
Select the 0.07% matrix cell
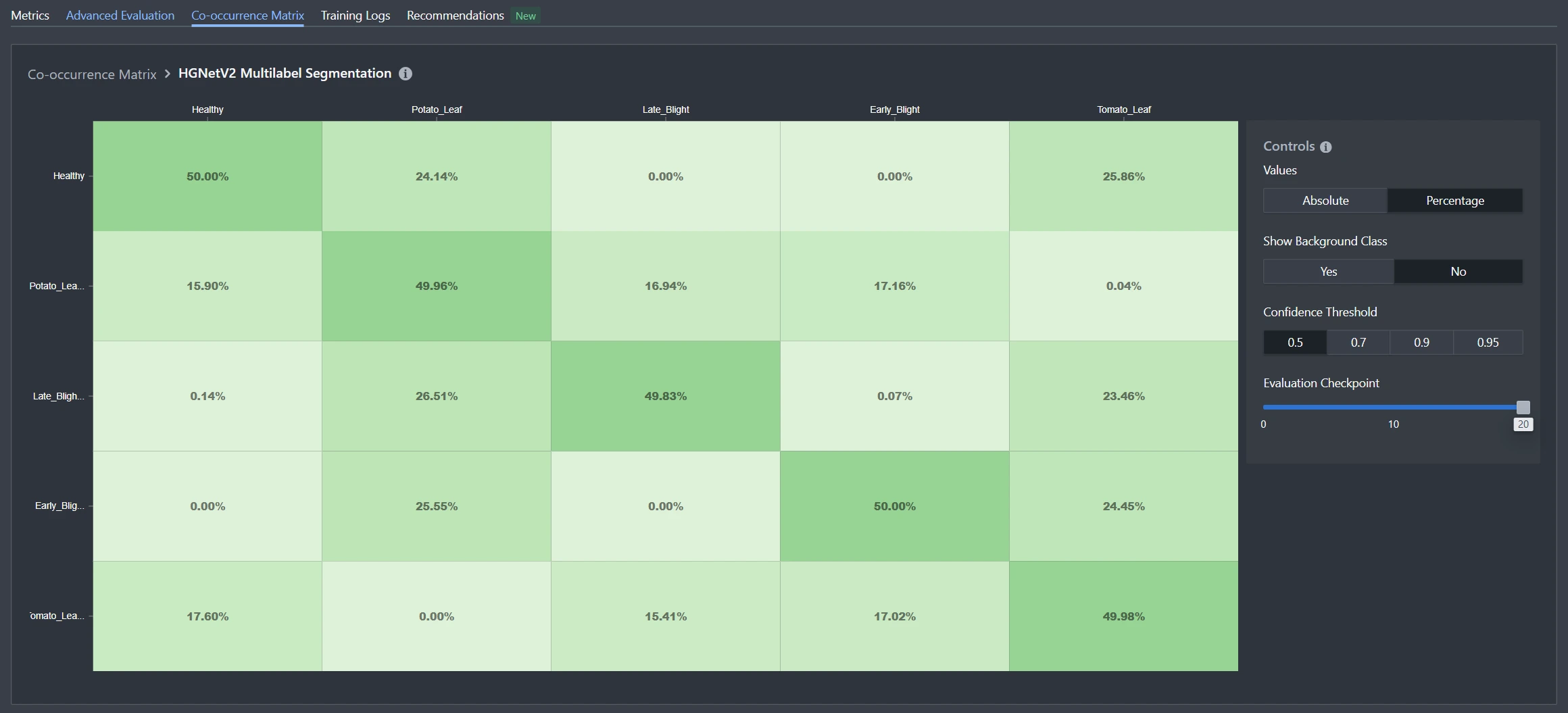click(x=895, y=396)
